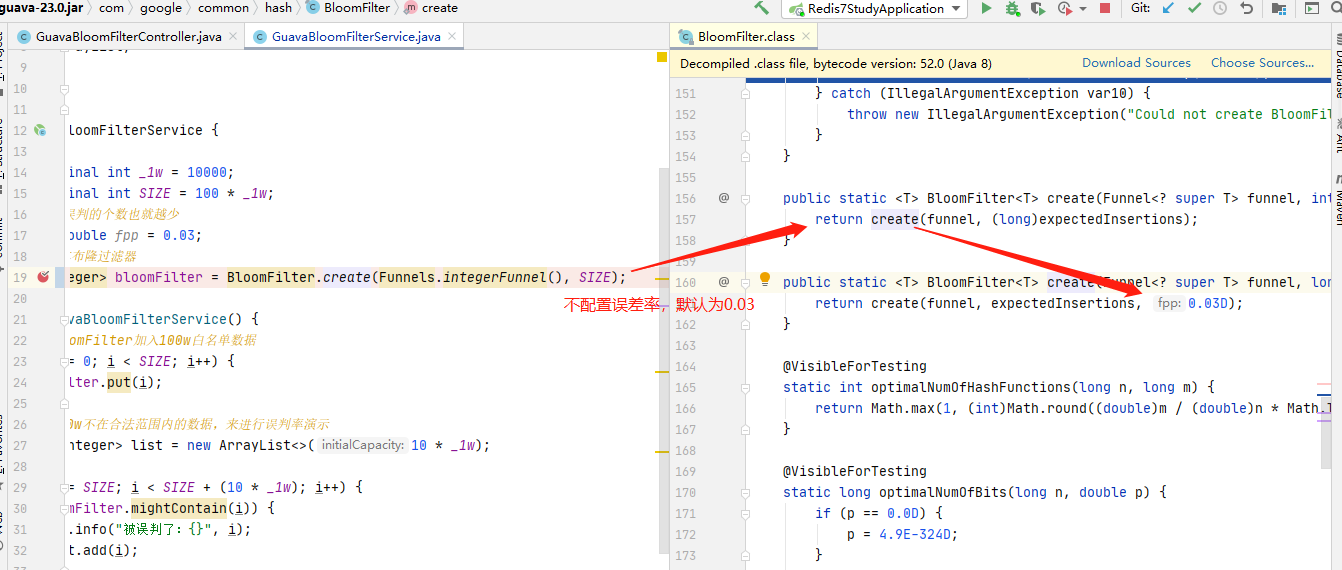
Task: Close the GuavaBloomFilterController.java tab
Action: (x=233, y=37)
